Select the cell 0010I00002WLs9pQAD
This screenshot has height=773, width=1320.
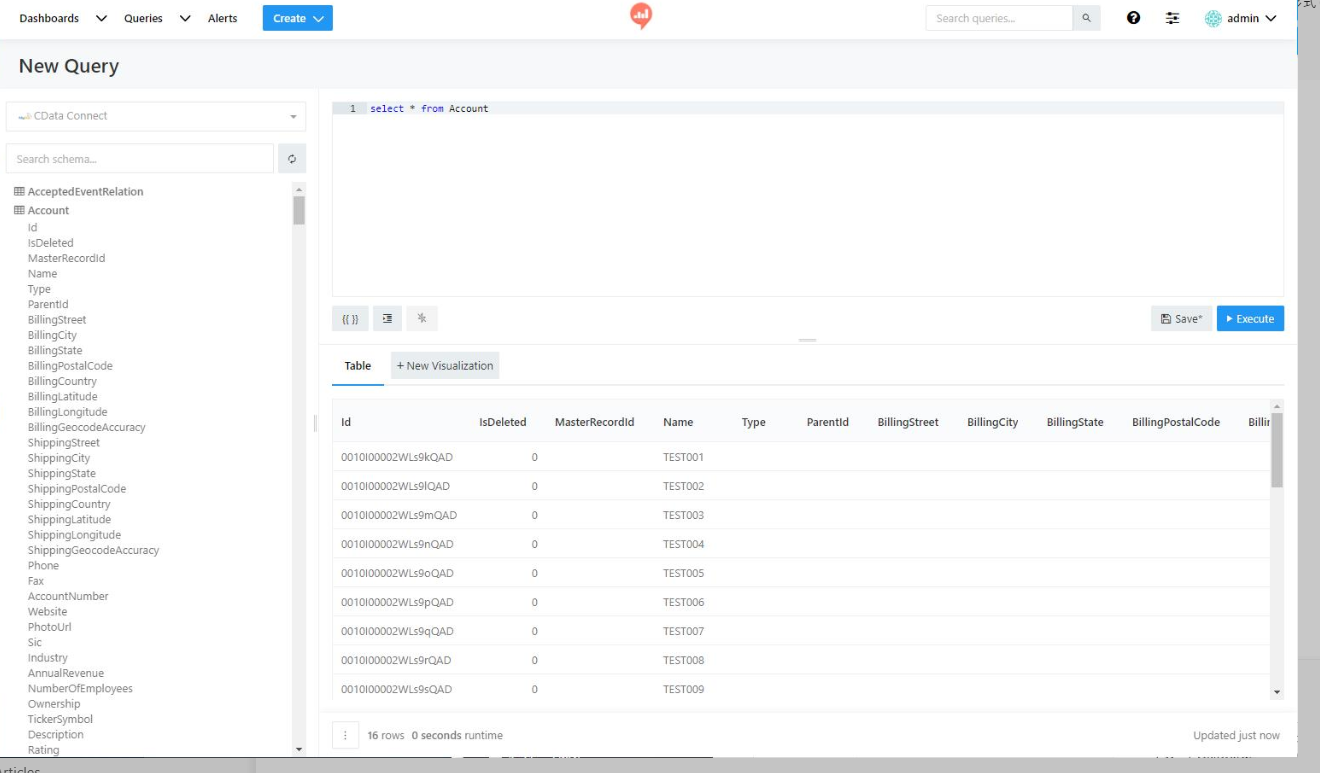click(397, 602)
